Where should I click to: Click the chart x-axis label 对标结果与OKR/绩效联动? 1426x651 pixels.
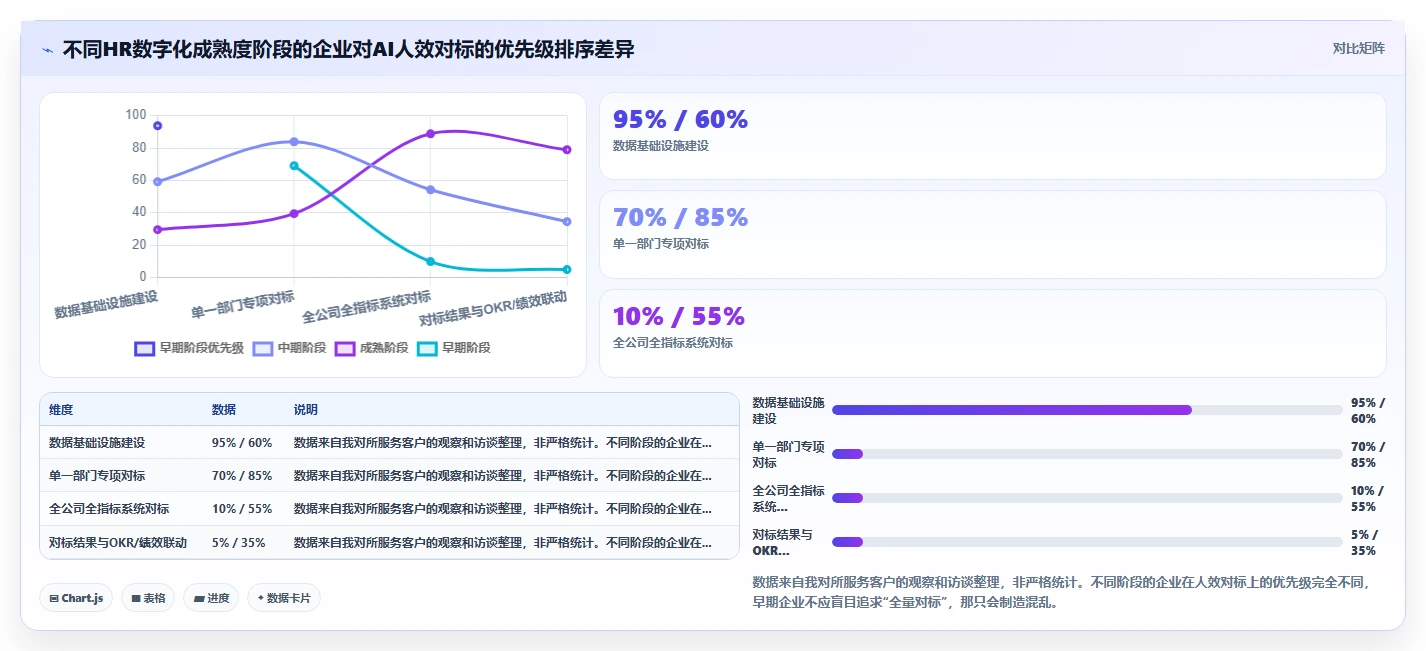click(x=493, y=309)
